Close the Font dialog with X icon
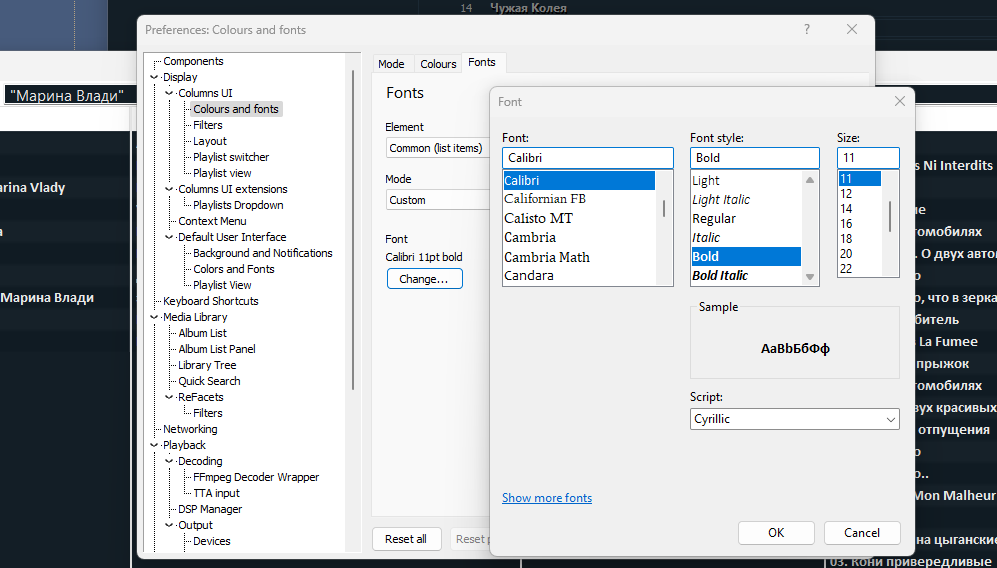The image size is (997, 568). pos(899,101)
